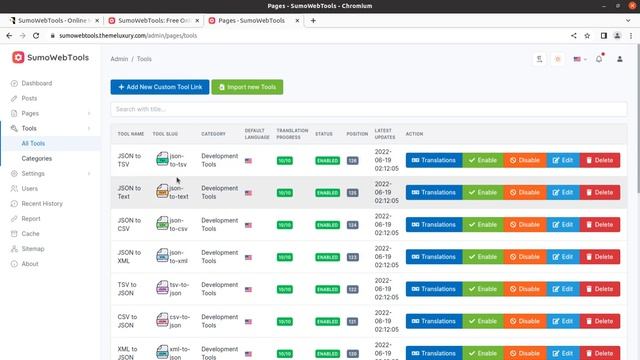This screenshot has width=640, height=360.
Task: Edit the CSV to JSON tool
Action: point(562,321)
